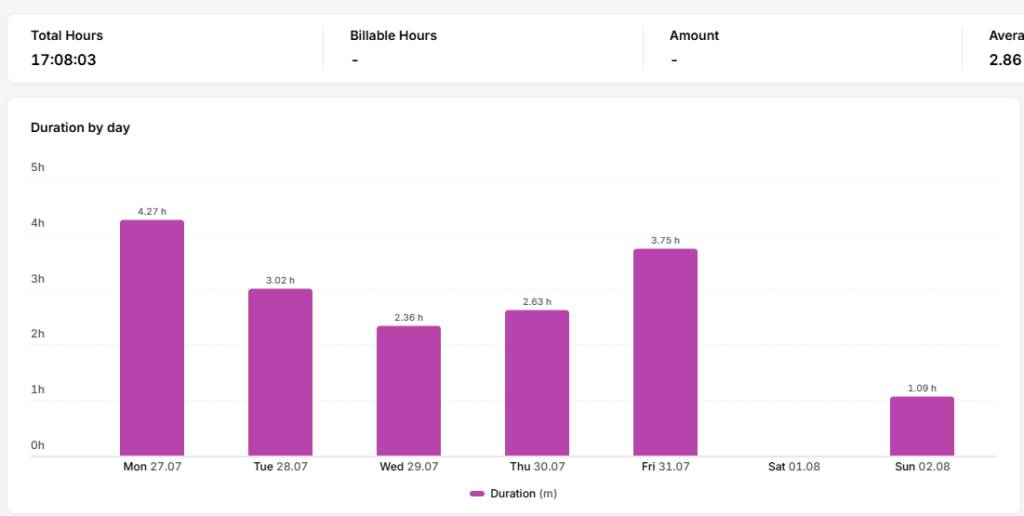
Task: Click the Duration by day heading
Action: click(x=80, y=128)
